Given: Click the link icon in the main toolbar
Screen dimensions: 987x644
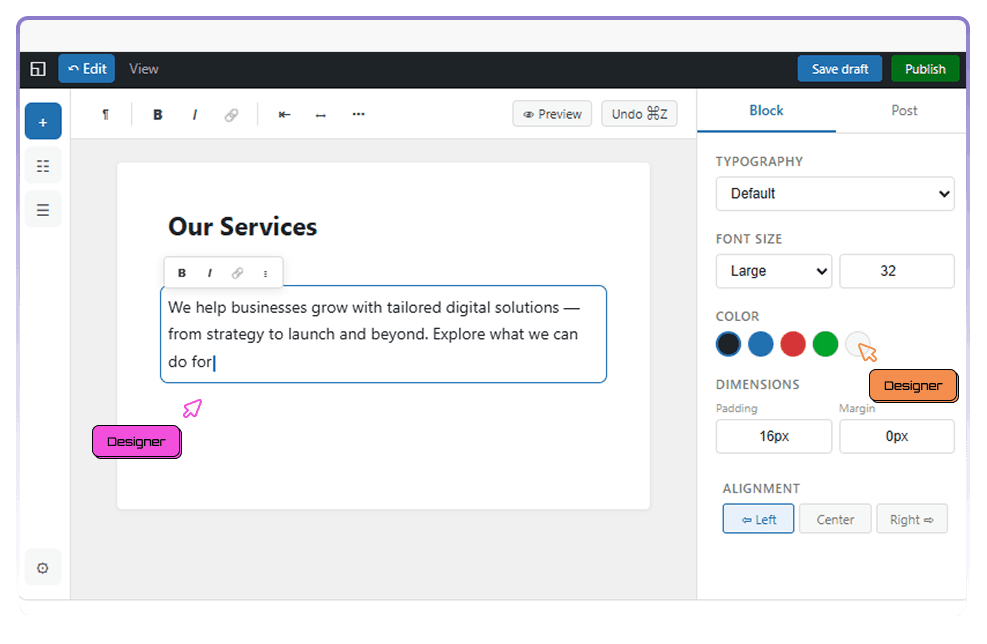Looking at the screenshot, I should tap(231, 114).
